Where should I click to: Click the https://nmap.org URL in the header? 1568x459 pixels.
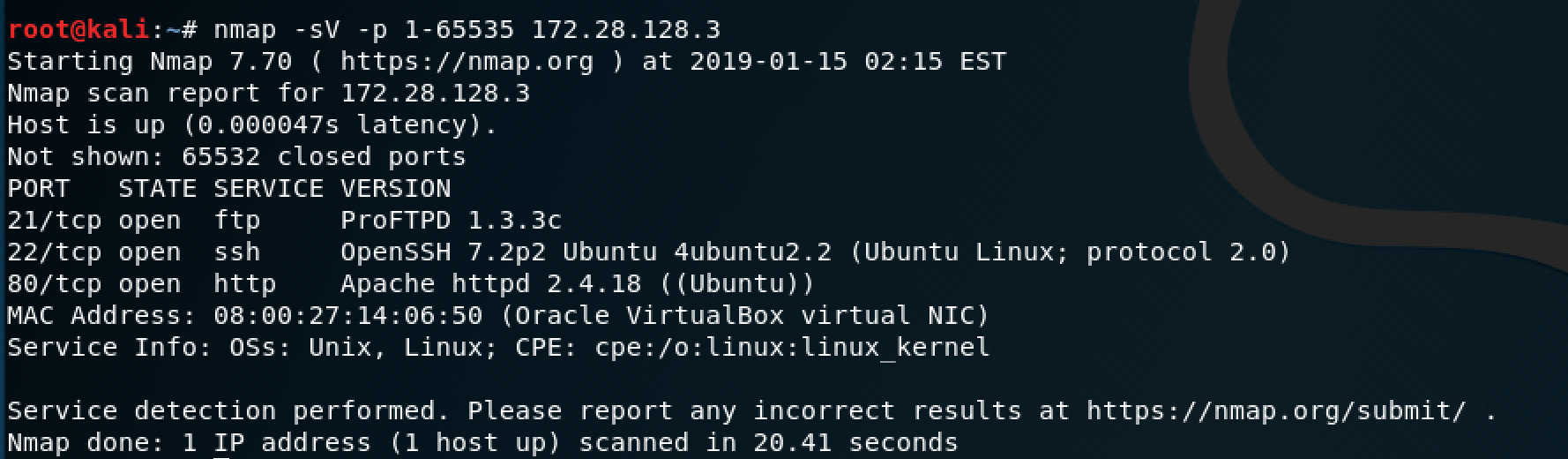(467, 62)
